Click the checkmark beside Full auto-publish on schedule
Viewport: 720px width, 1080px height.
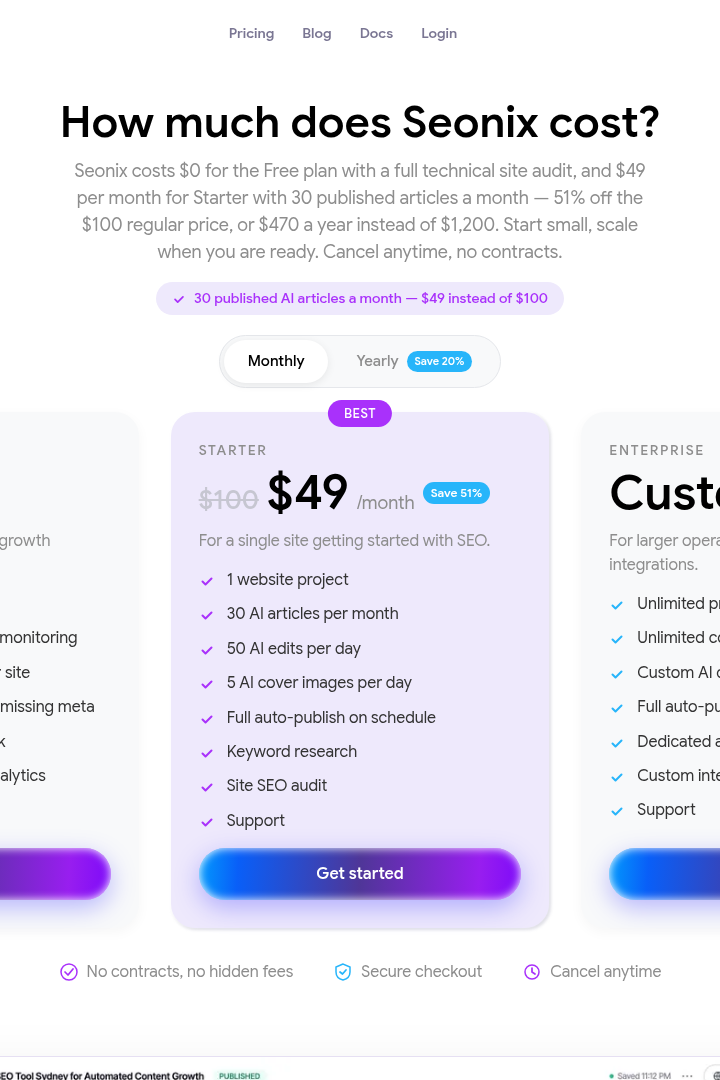click(x=207, y=718)
